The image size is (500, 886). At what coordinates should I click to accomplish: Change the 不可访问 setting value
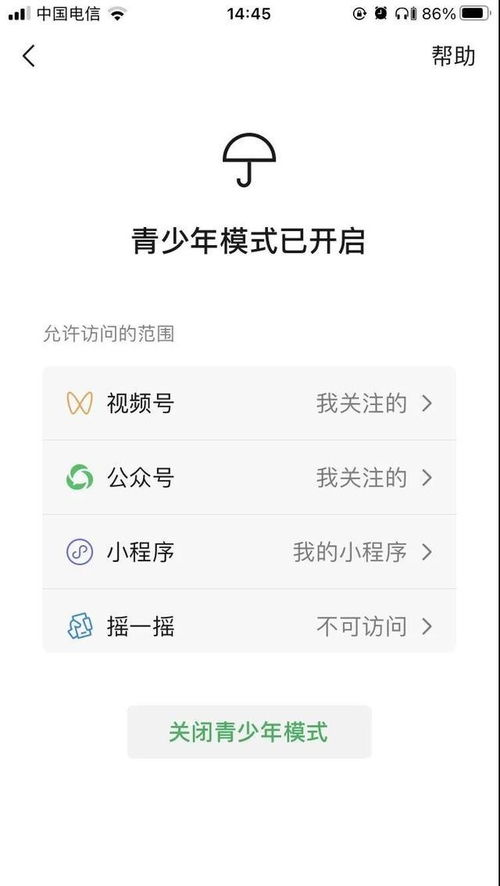point(362,627)
